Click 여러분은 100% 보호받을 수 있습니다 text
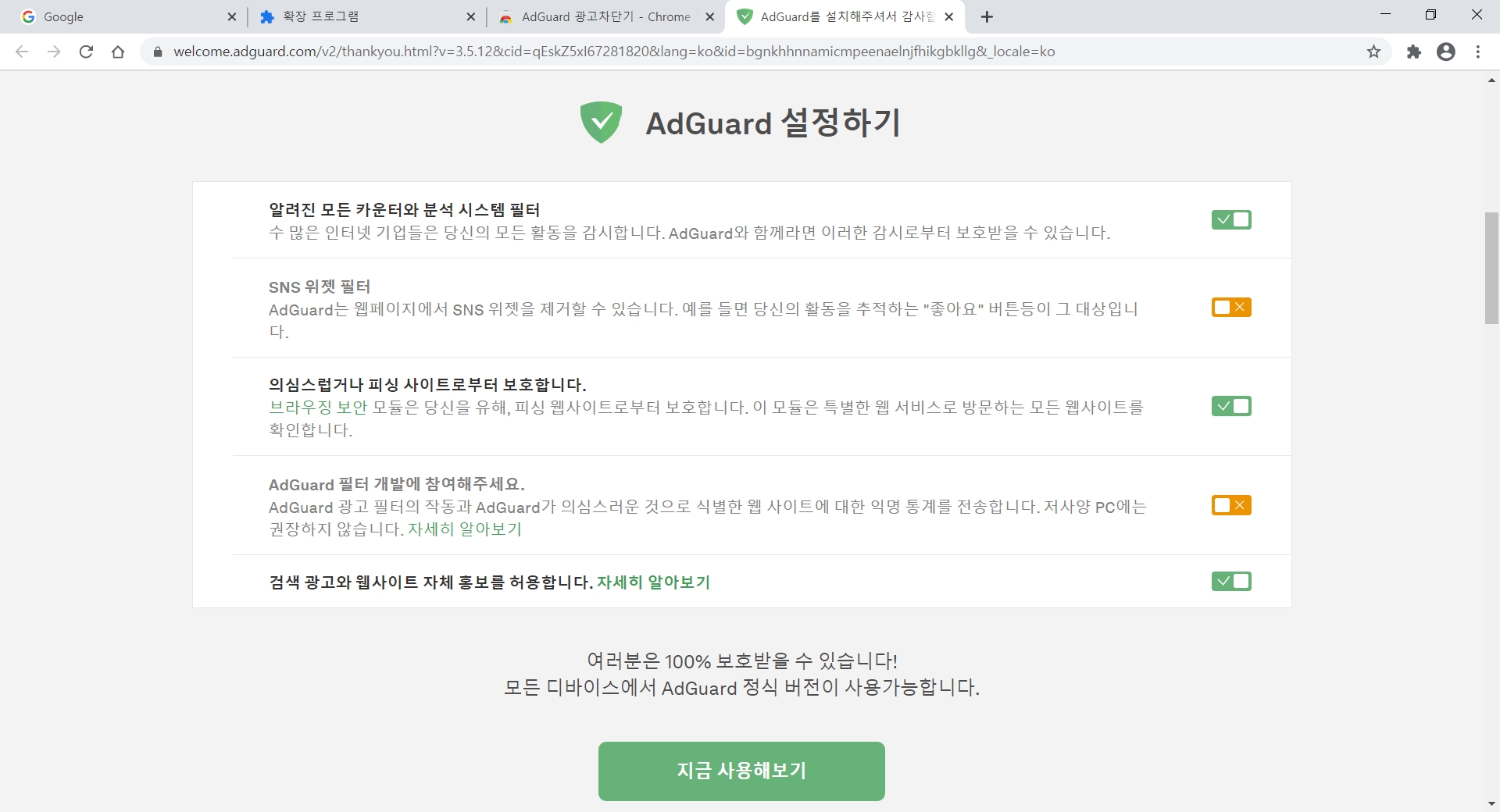The image size is (1500, 812). coord(742,661)
